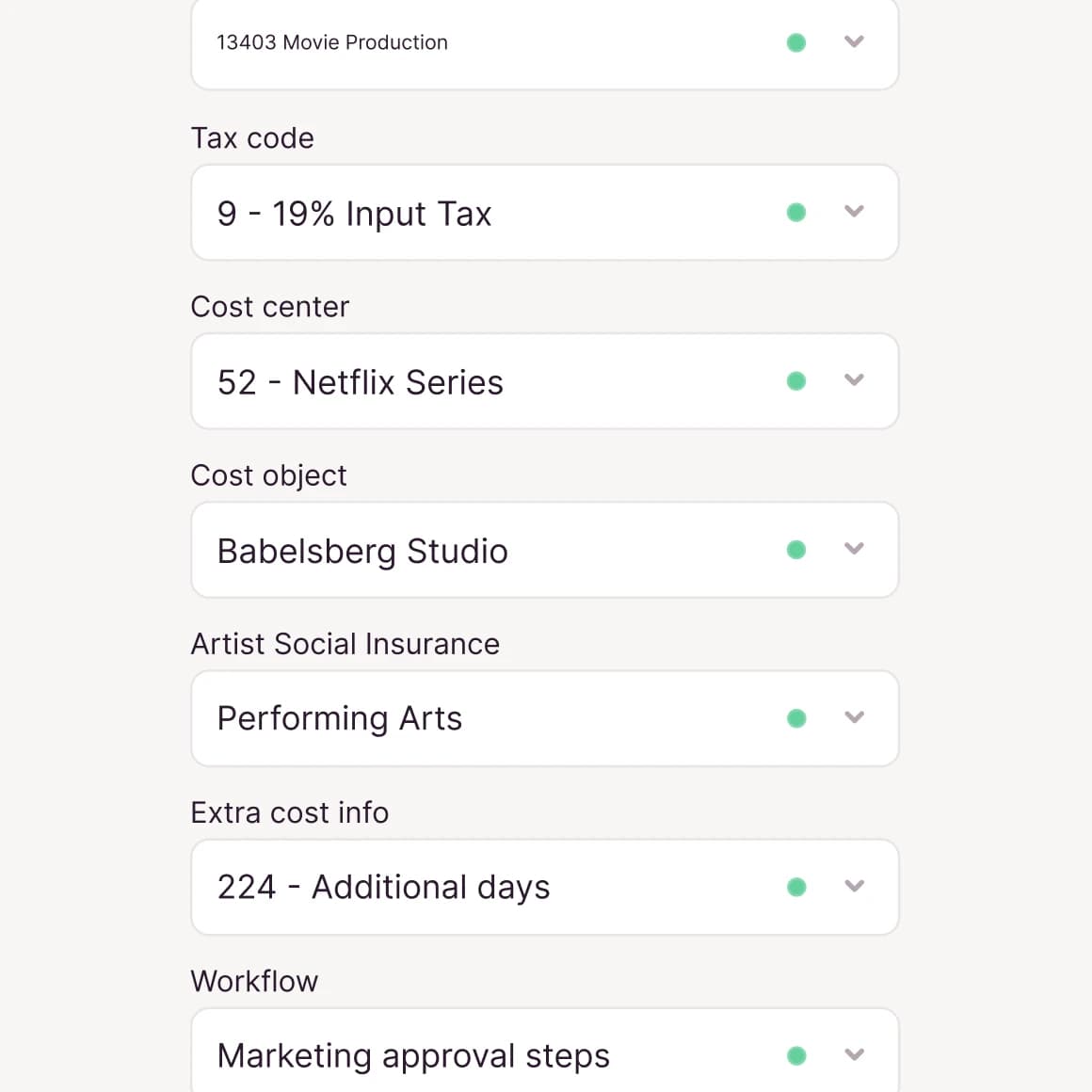Click the 224 - Additional days value
The image size is (1092, 1092).
383,887
